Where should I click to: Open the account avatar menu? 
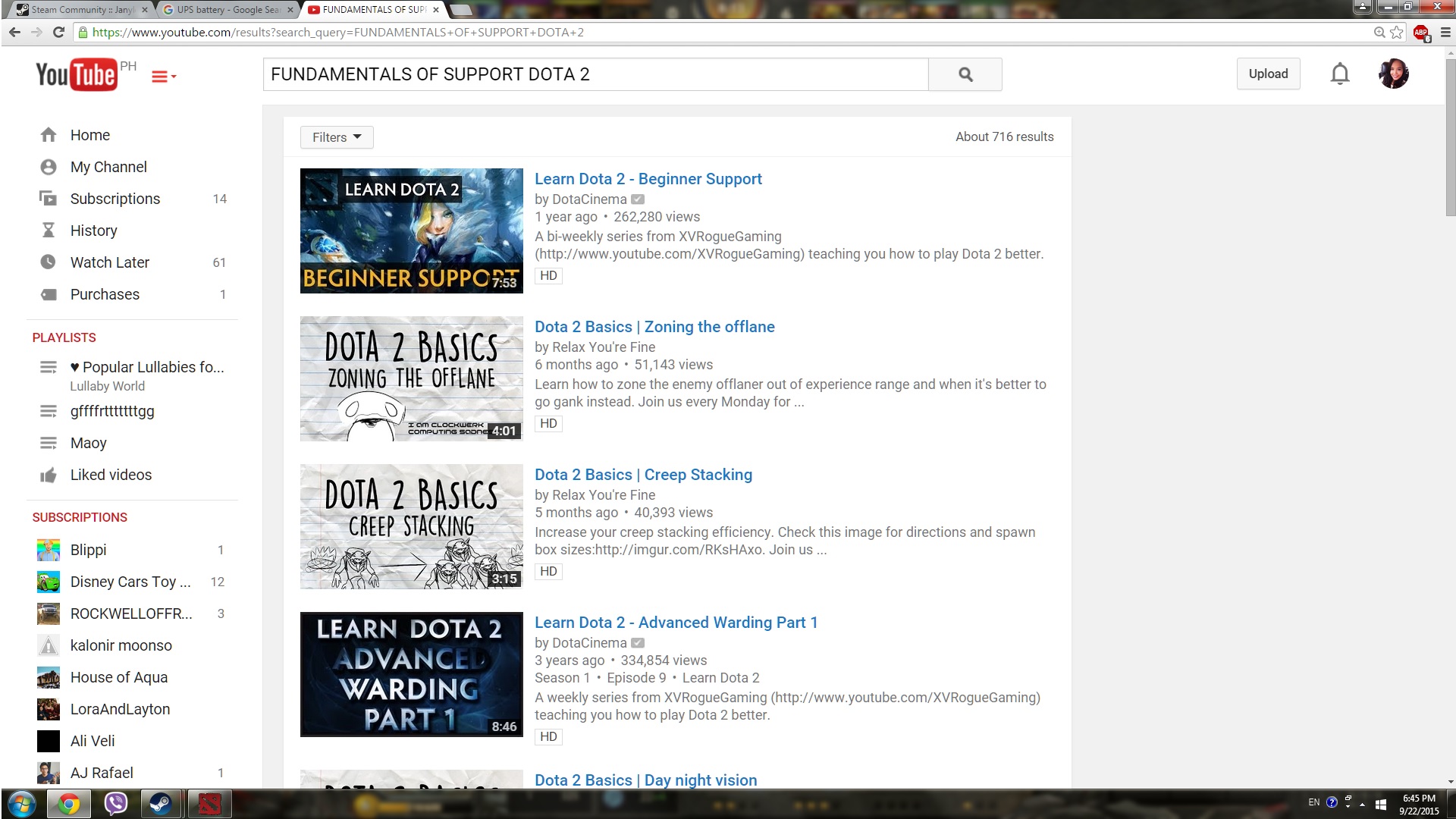(1393, 74)
